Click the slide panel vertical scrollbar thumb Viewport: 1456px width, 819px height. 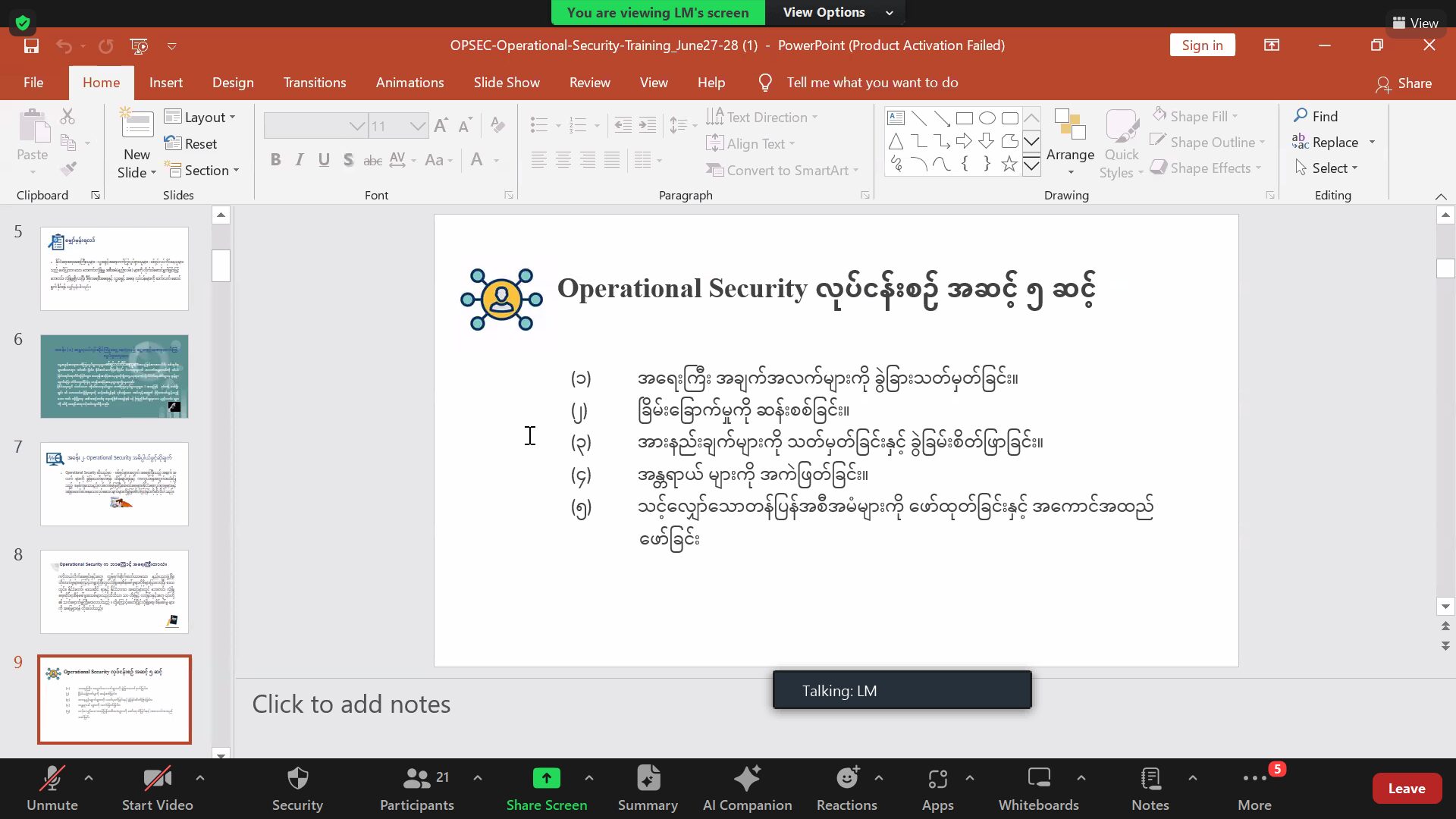221,265
